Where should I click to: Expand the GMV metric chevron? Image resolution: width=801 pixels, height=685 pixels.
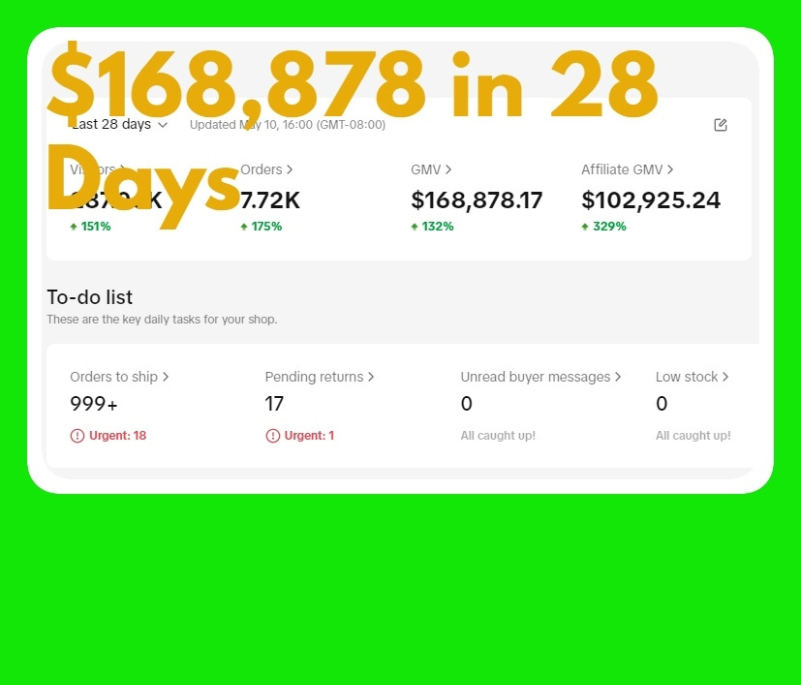[448, 170]
